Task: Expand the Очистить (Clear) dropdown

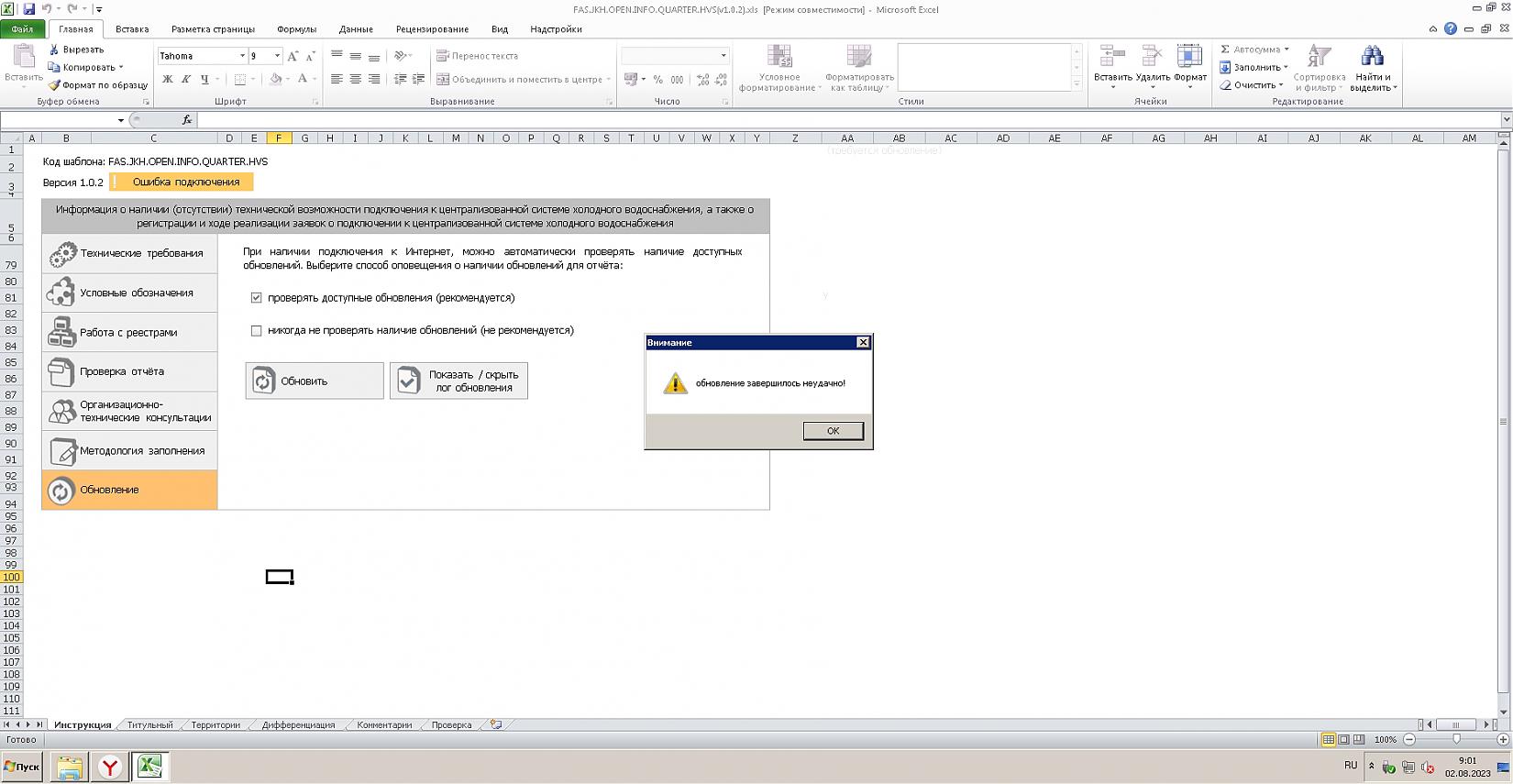Action: pos(1280,85)
